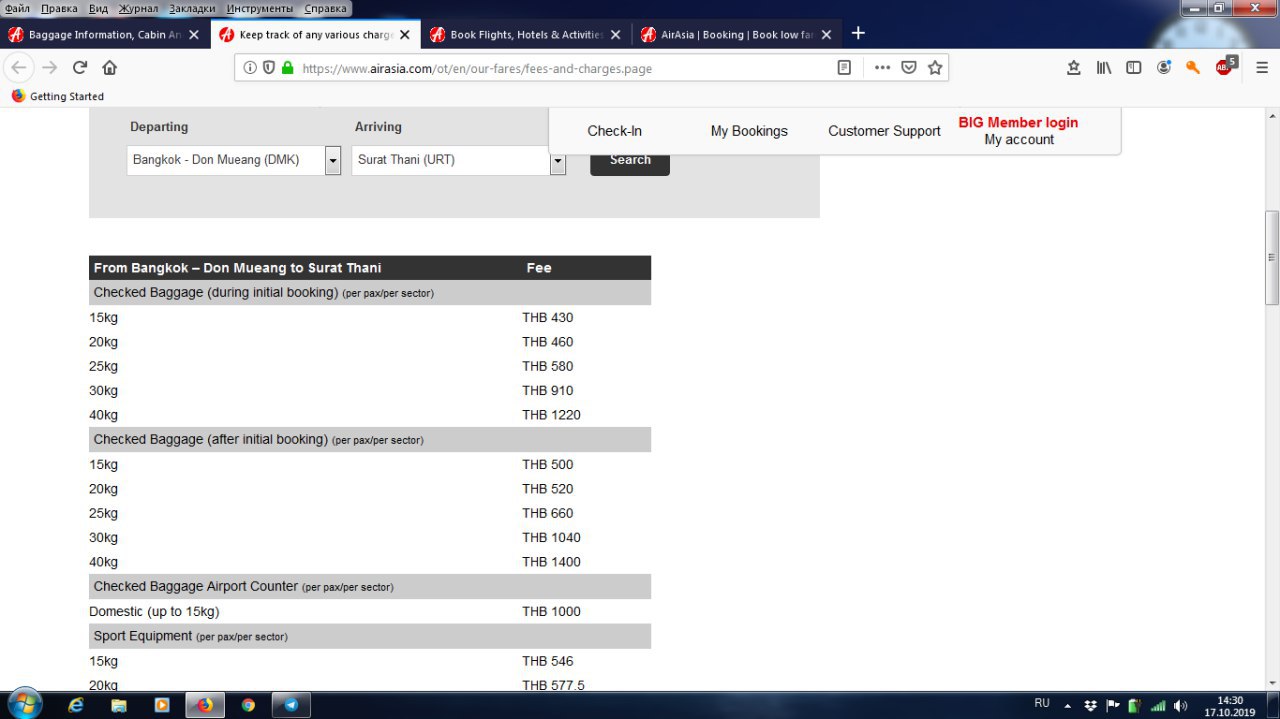Viewport: 1280px width, 719px height.
Task: Open tracking protection shield icon
Action: click(x=269, y=68)
